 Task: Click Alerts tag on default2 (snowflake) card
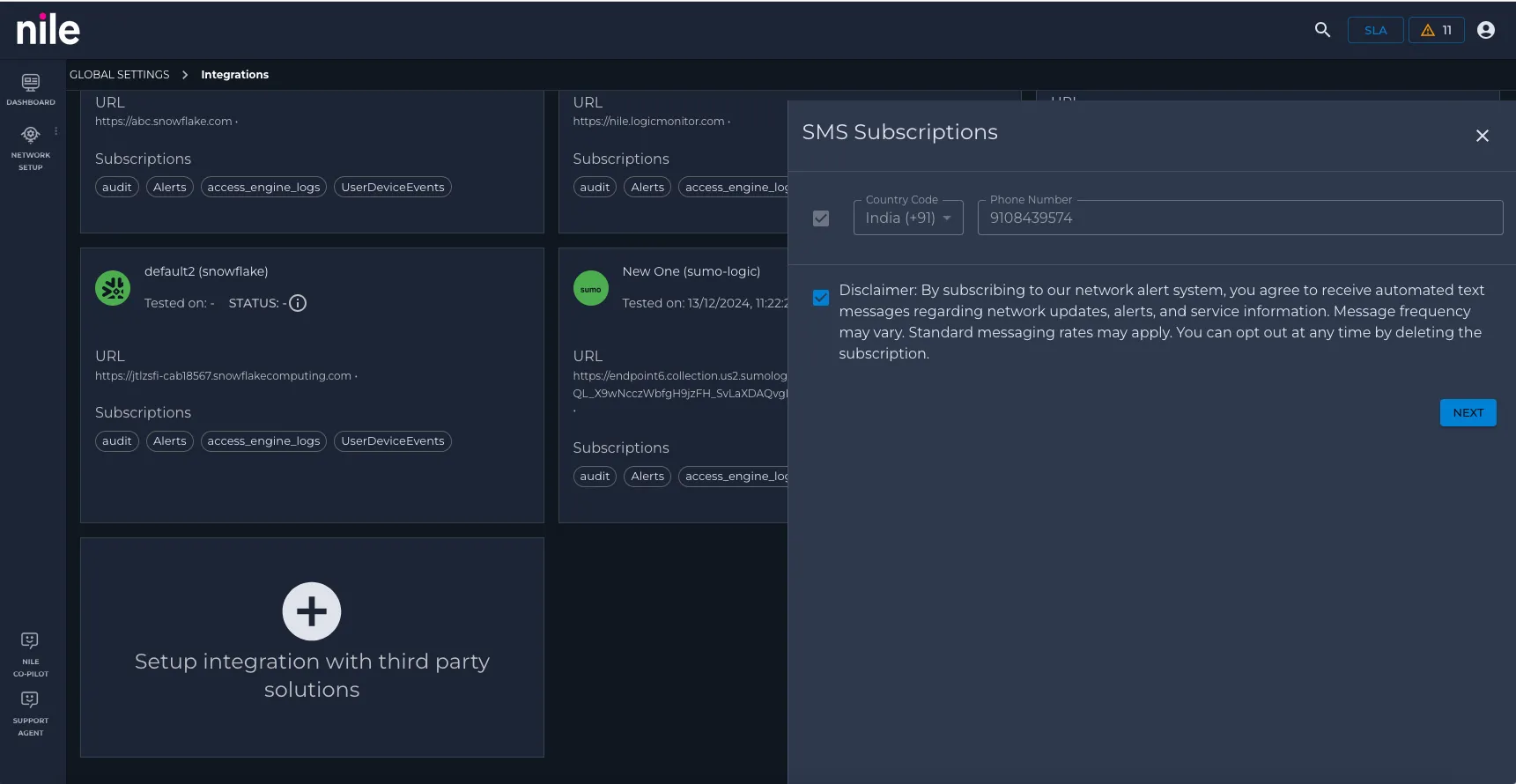[x=170, y=440]
